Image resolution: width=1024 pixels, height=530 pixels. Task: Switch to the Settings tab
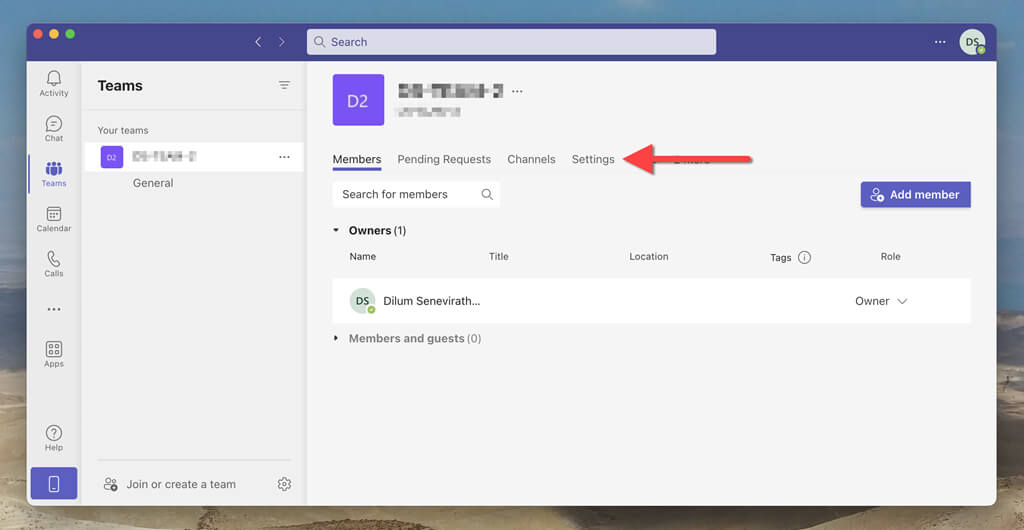click(593, 159)
